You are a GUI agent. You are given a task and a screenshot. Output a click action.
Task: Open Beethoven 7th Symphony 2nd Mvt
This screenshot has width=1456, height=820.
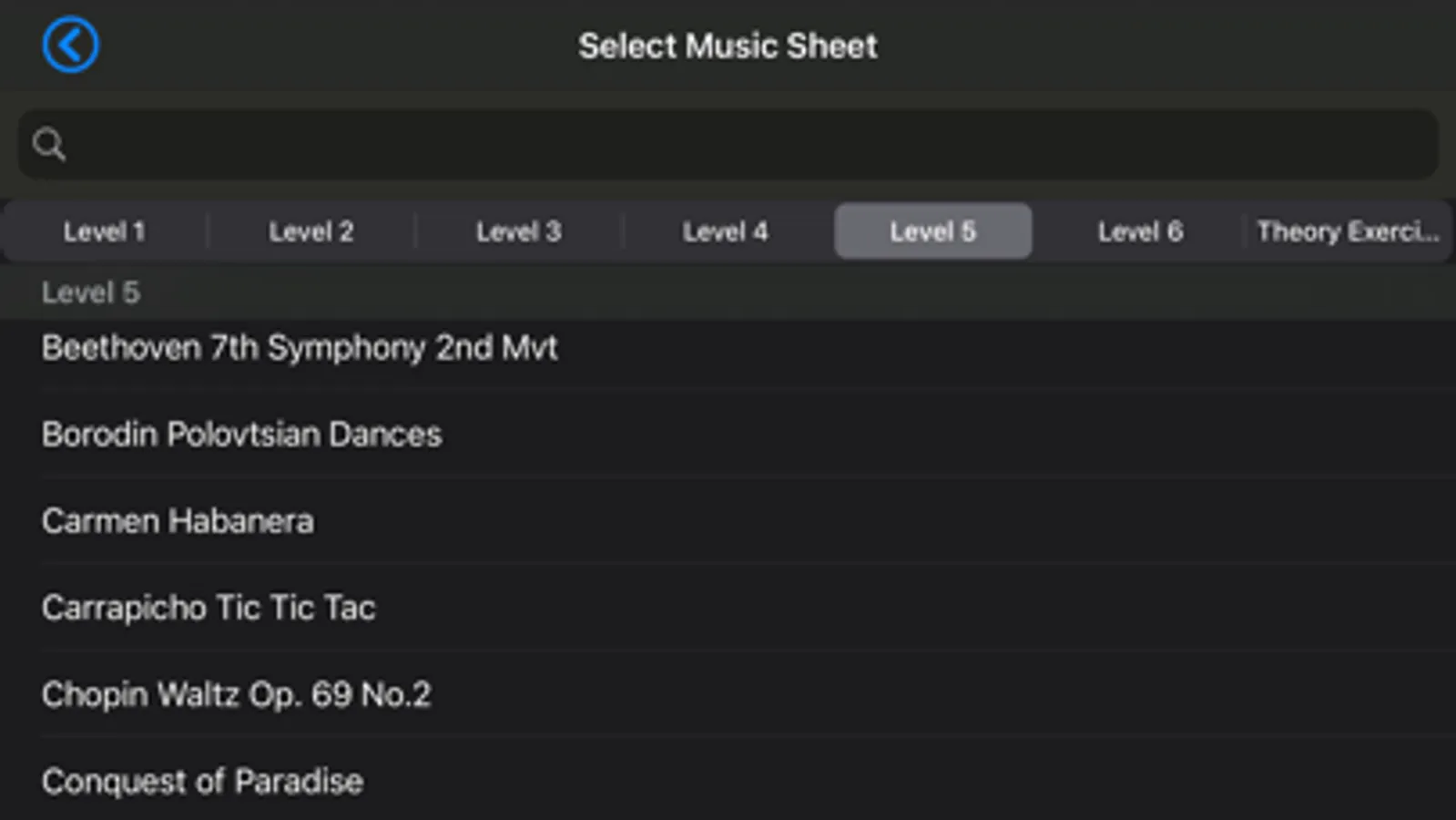[300, 347]
